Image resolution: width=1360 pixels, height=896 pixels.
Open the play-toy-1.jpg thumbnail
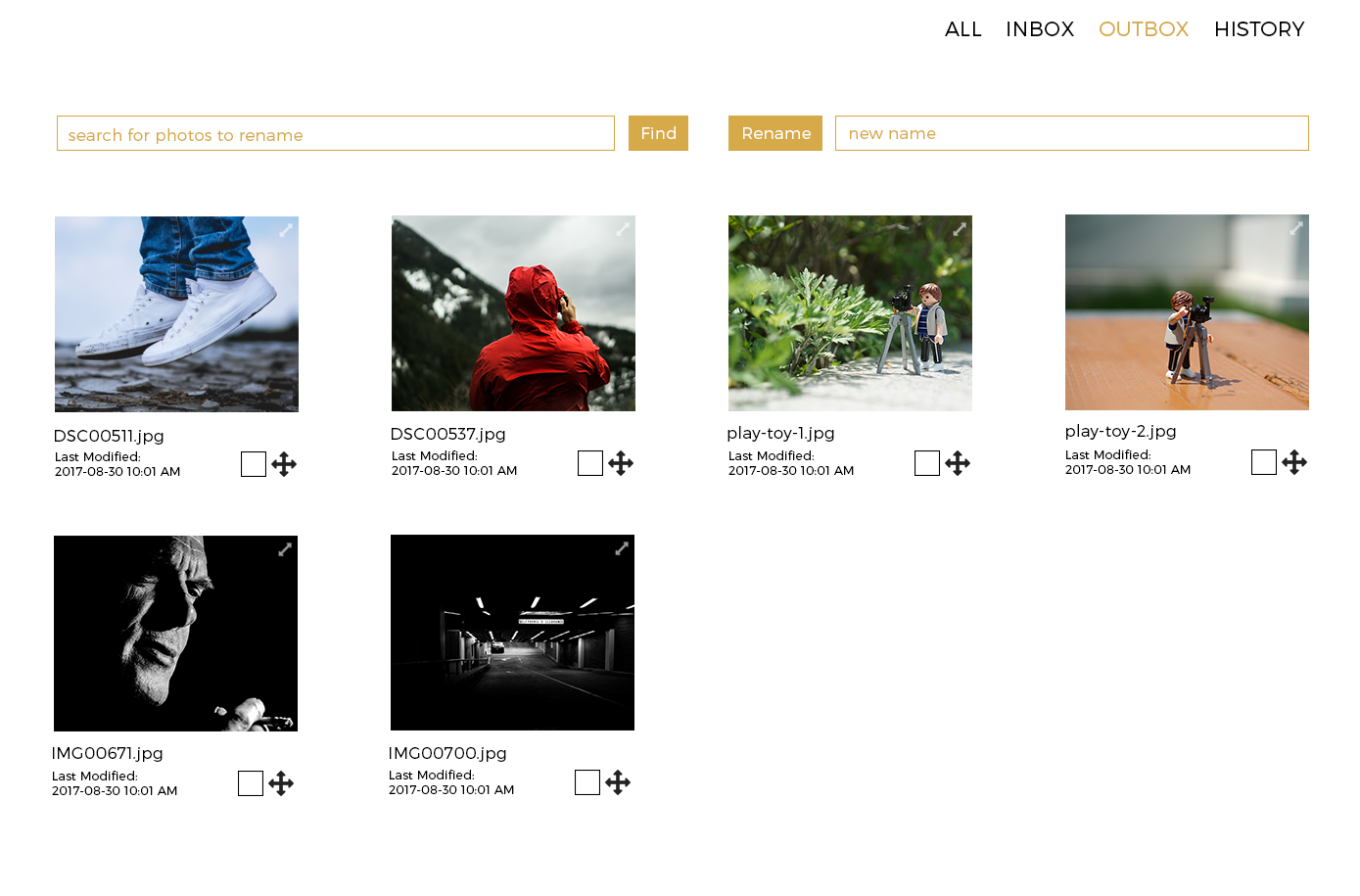point(850,313)
